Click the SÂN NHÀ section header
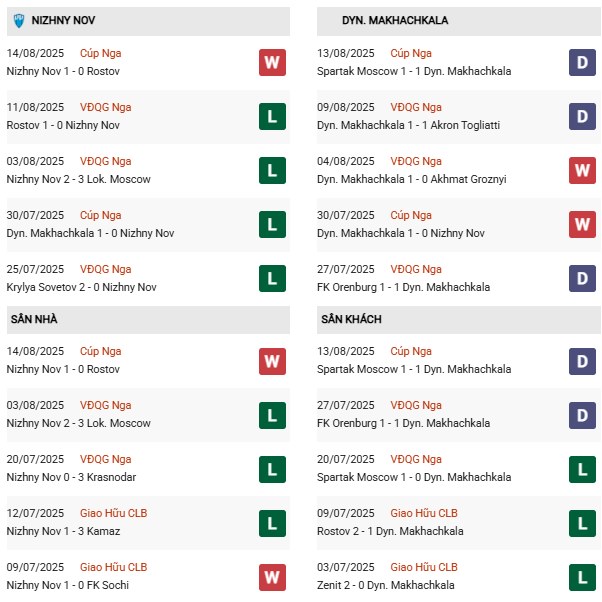This screenshot has width=602, height=602. pos(37,319)
